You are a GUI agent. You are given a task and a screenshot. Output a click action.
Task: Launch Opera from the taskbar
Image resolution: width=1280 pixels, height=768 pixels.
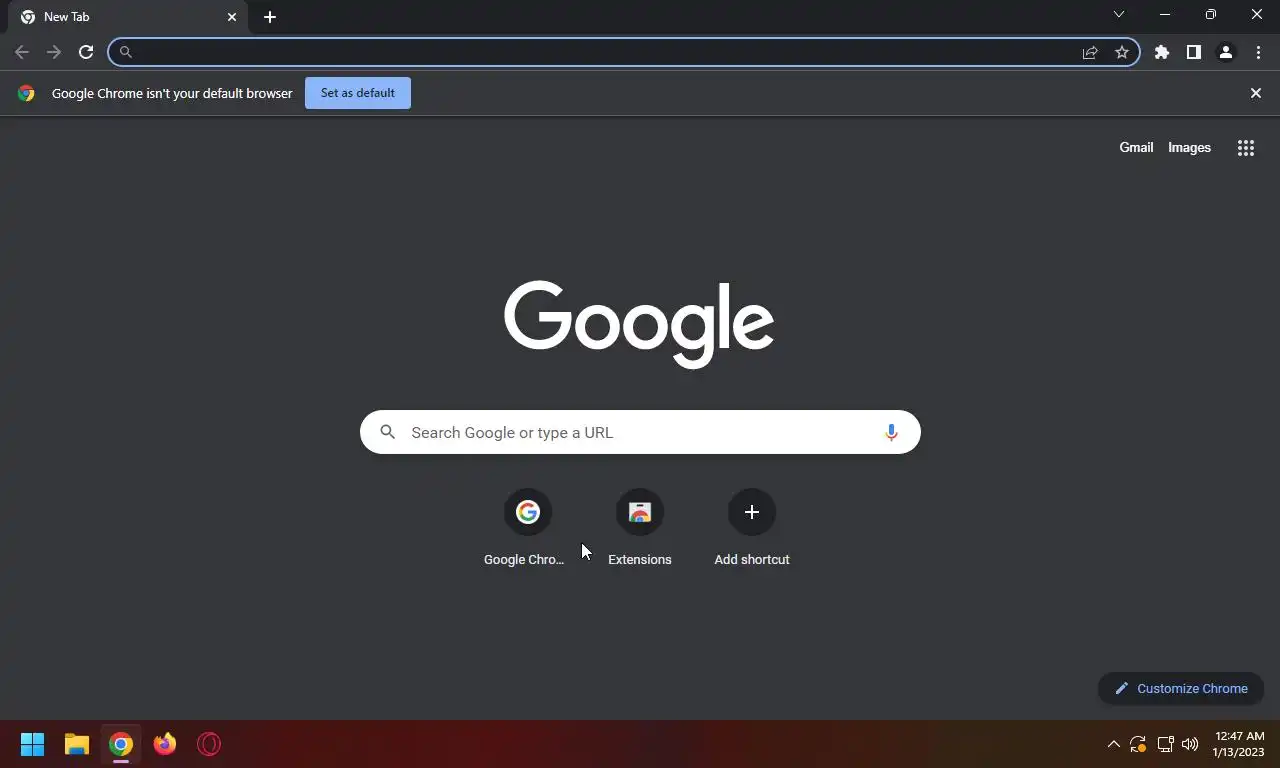pos(209,744)
